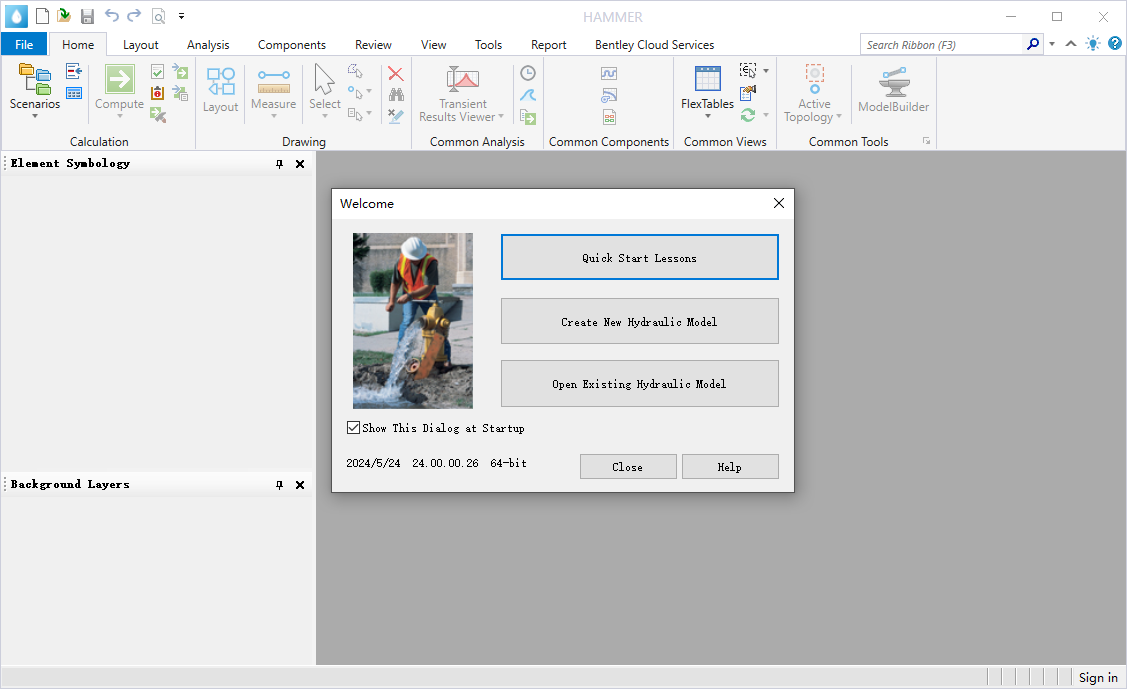This screenshot has height=689, width=1127.
Task: Uncheck Show This Dialog at Startup
Action: tap(353, 428)
